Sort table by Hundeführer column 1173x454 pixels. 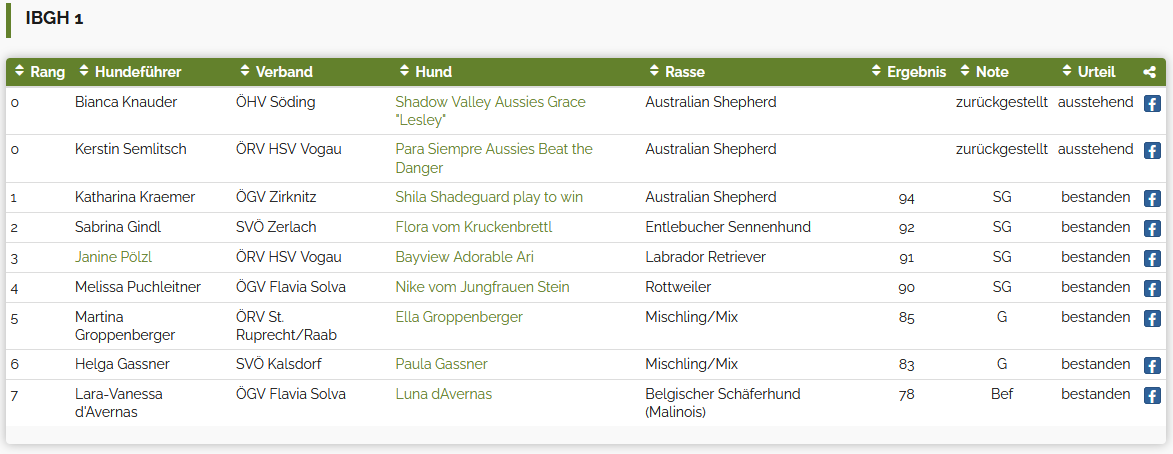pos(130,72)
